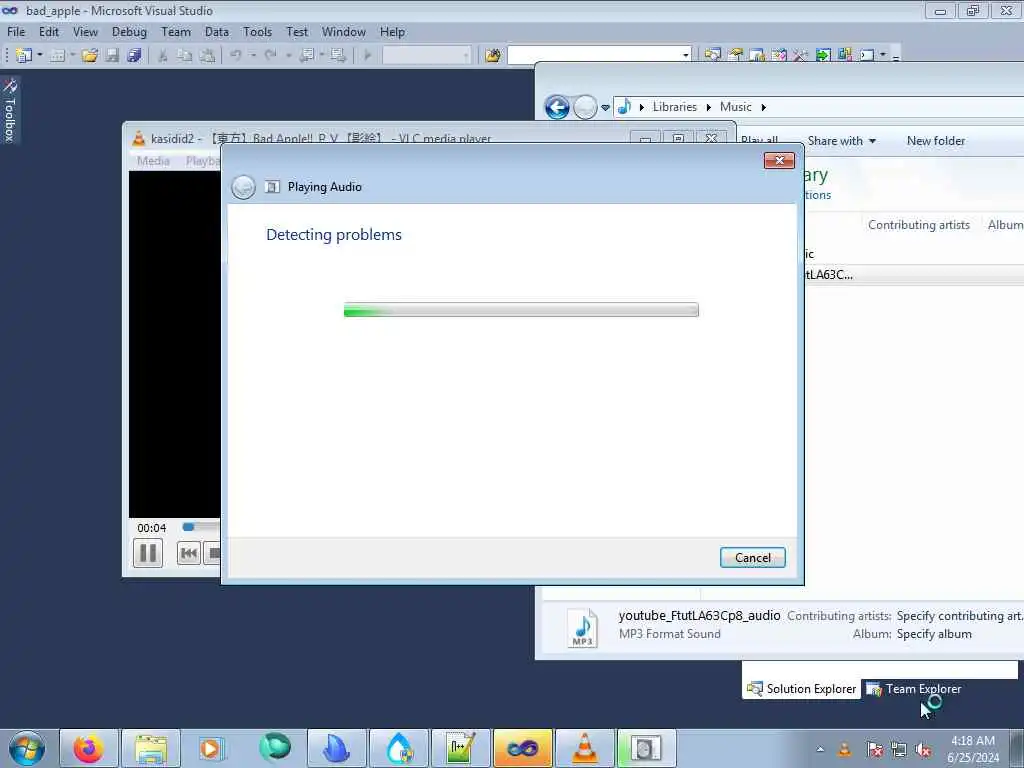1024x768 pixels.
Task: Click the back arrow in Playing Audio troubleshooter
Action: click(244, 187)
